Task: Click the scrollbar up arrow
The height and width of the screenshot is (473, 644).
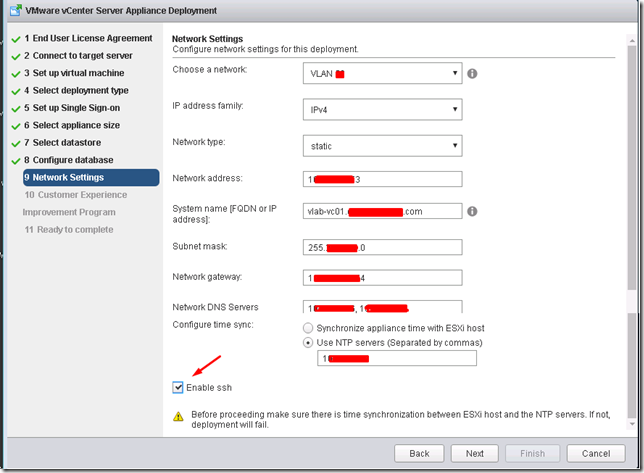Action: pyautogui.click(x=632, y=40)
